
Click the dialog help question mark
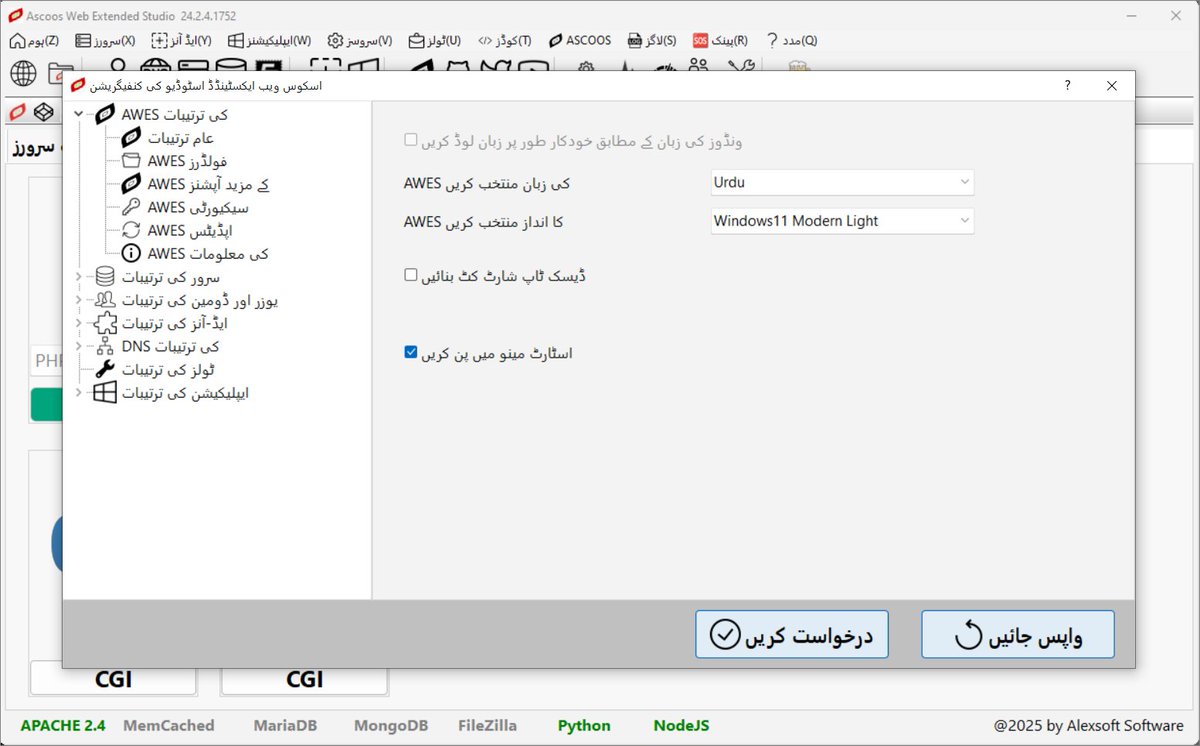point(1068,86)
